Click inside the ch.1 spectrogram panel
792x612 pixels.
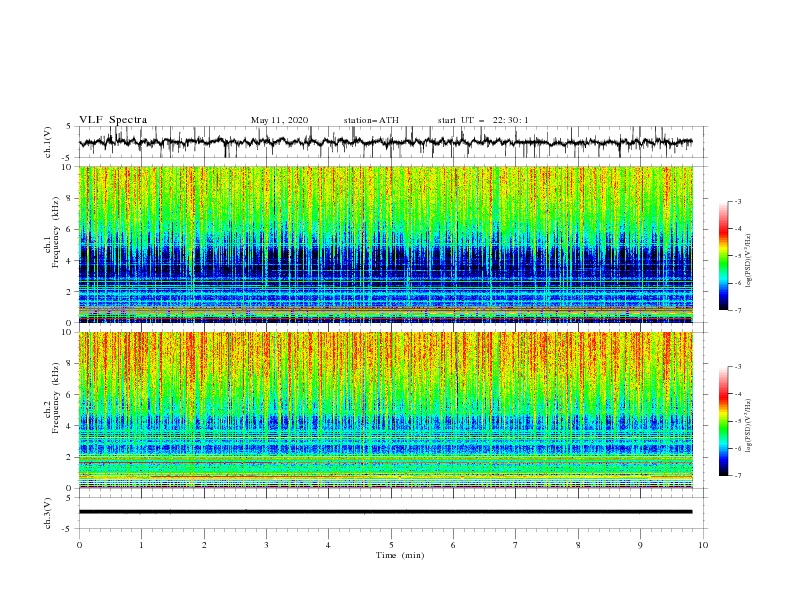385,244
